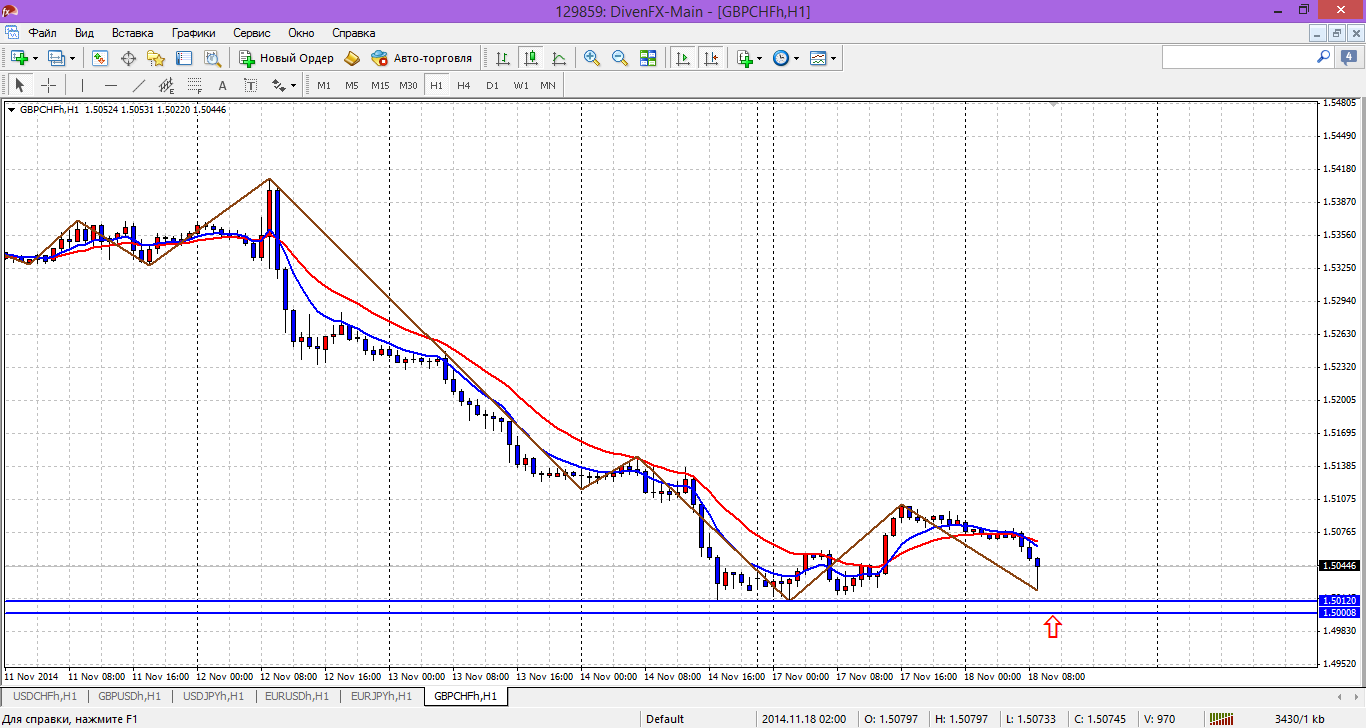Open the Сервис menu
This screenshot has width=1366, height=728.
(x=252, y=33)
